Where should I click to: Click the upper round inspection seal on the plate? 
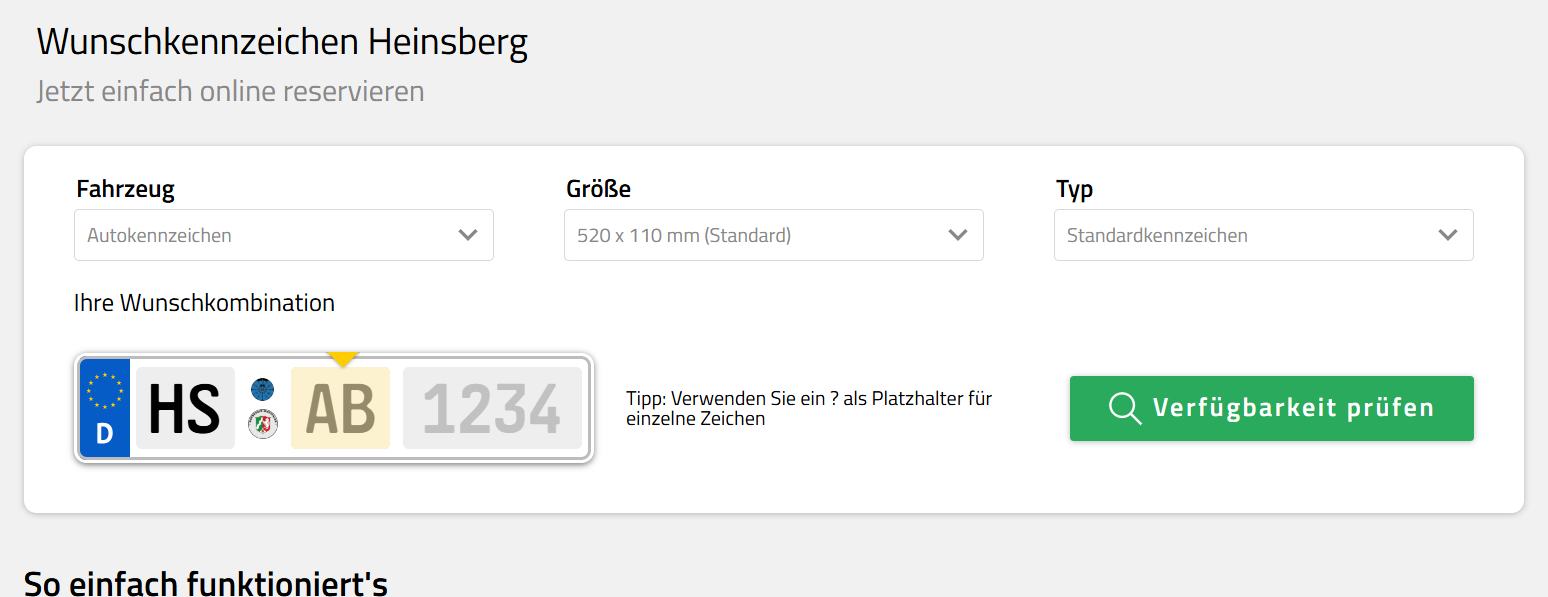tap(262, 389)
